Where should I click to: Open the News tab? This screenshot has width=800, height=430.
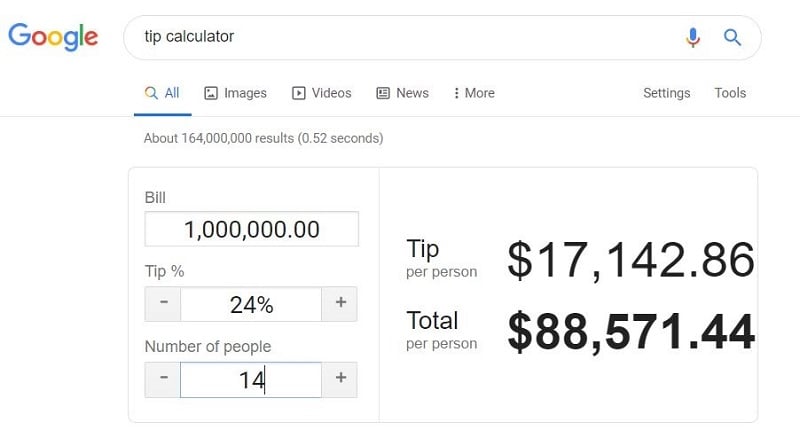pyautogui.click(x=403, y=93)
